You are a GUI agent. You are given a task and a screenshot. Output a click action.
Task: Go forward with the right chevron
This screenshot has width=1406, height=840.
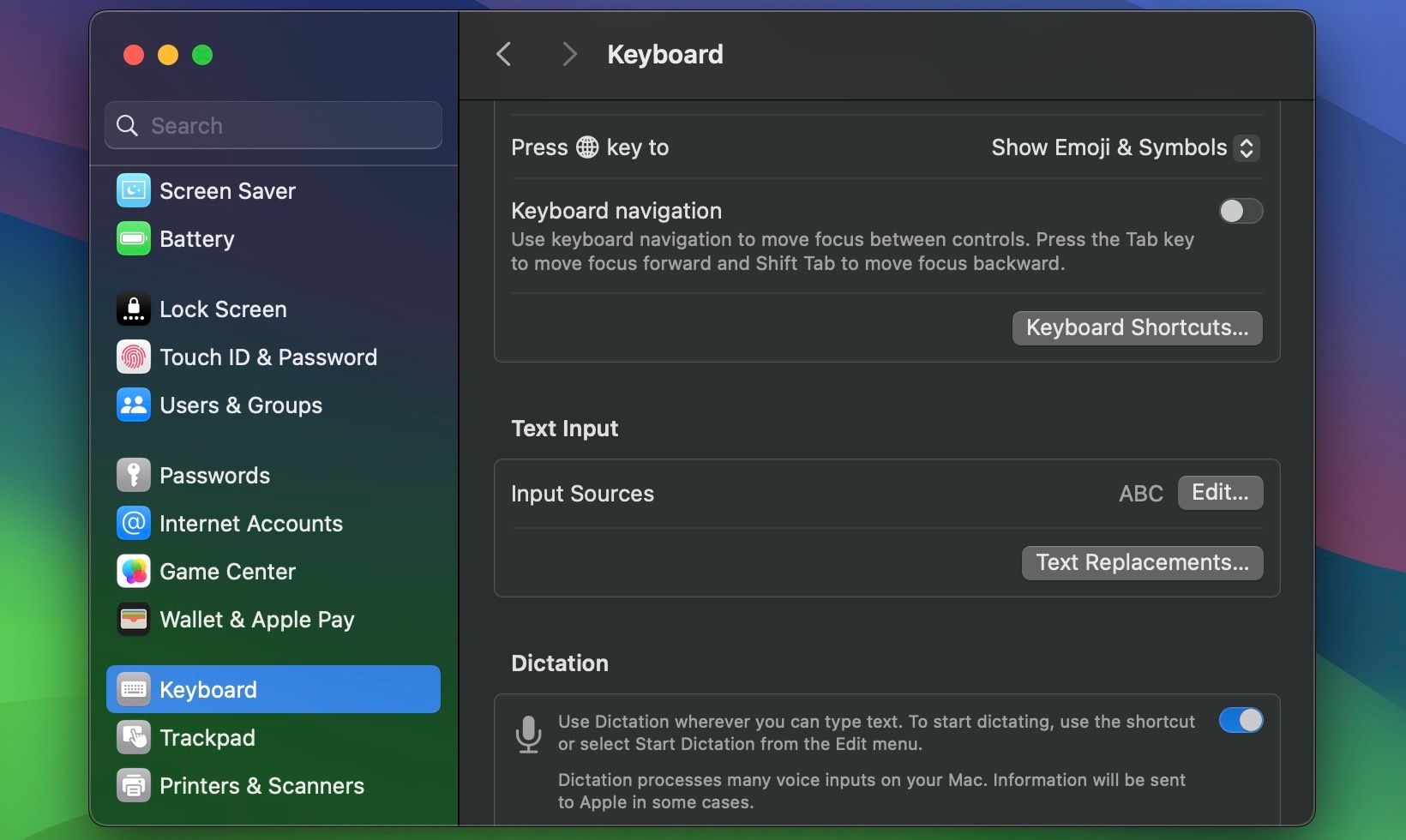(x=569, y=55)
